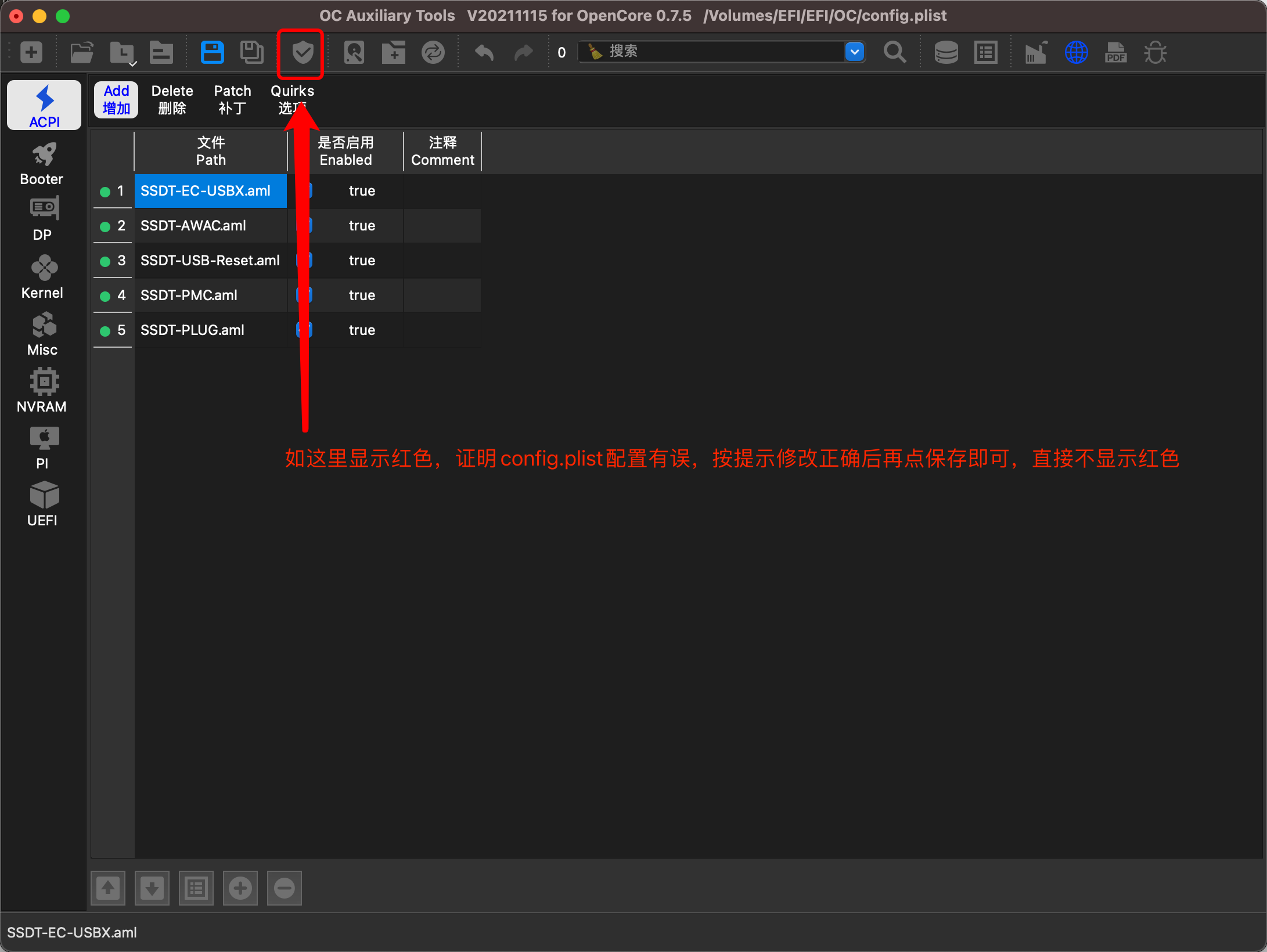Click the upgrade OpenCore factory icon
Image resolution: width=1267 pixels, height=952 pixels.
(x=1036, y=52)
